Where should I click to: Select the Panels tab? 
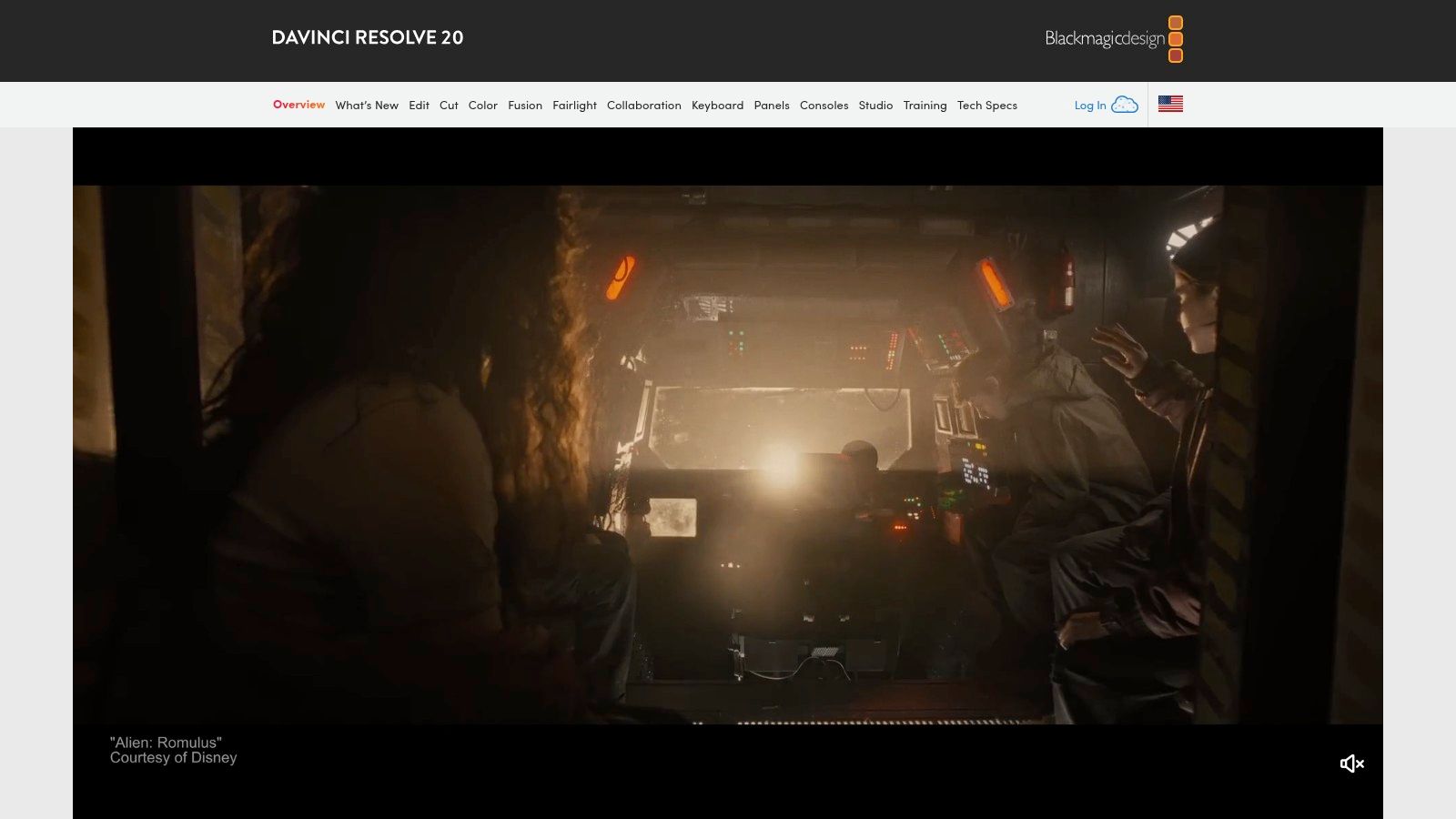coord(772,106)
